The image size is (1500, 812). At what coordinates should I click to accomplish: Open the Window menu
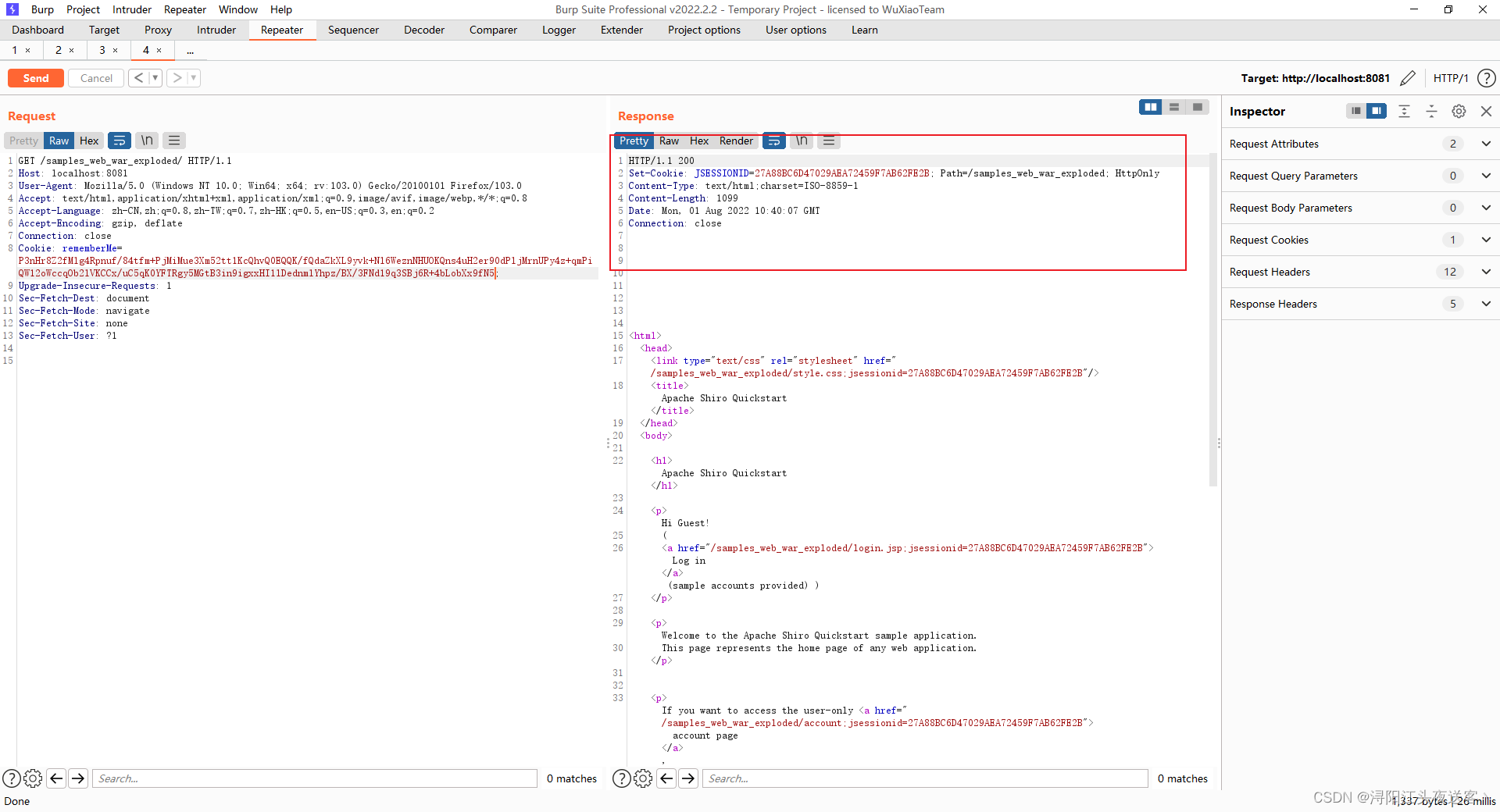pos(238,9)
